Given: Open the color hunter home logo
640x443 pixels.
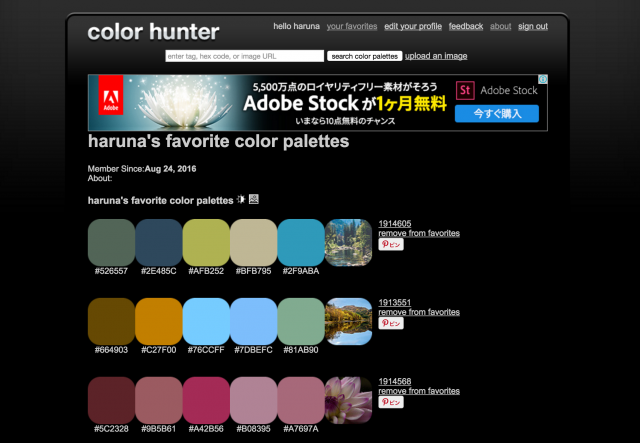Looking at the screenshot, I should coord(153,32).
